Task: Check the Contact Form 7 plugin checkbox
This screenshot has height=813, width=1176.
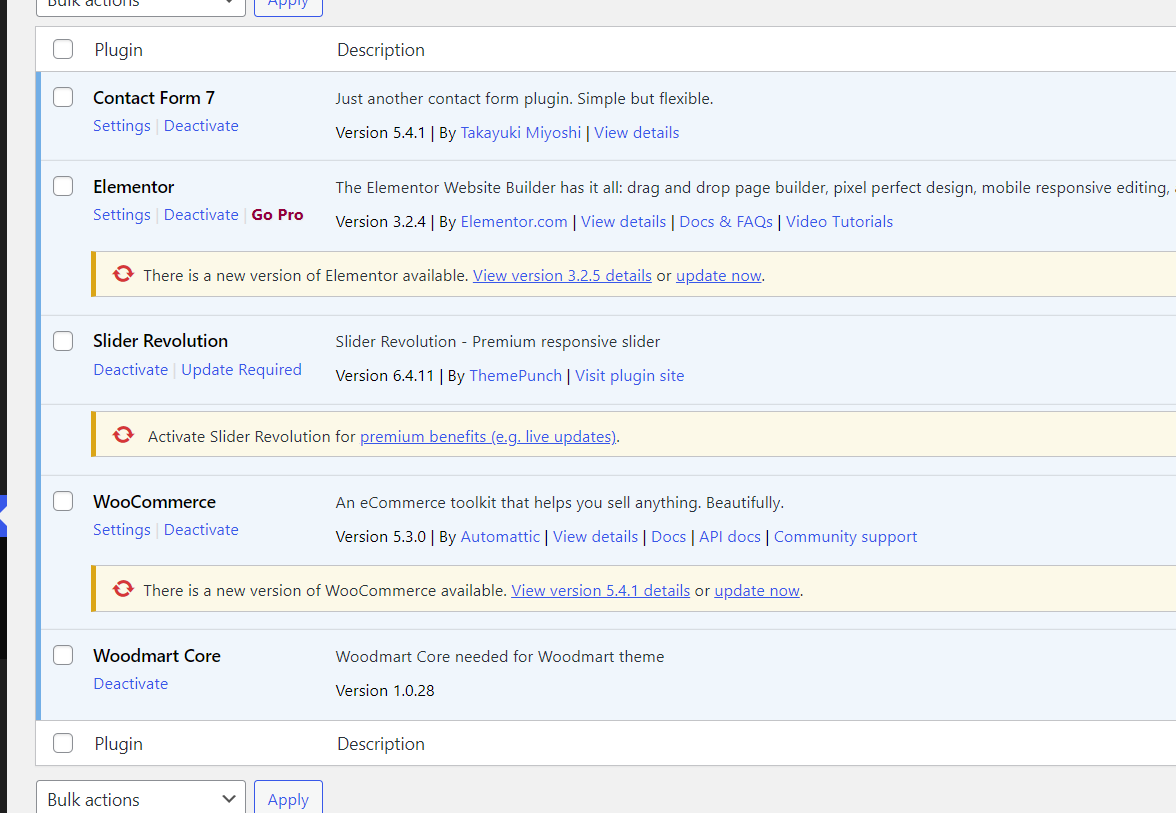Action: tap(63, 98)
